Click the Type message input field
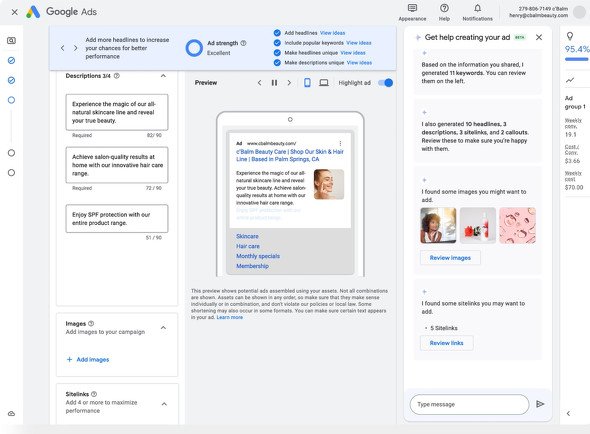 pos(469,404)
